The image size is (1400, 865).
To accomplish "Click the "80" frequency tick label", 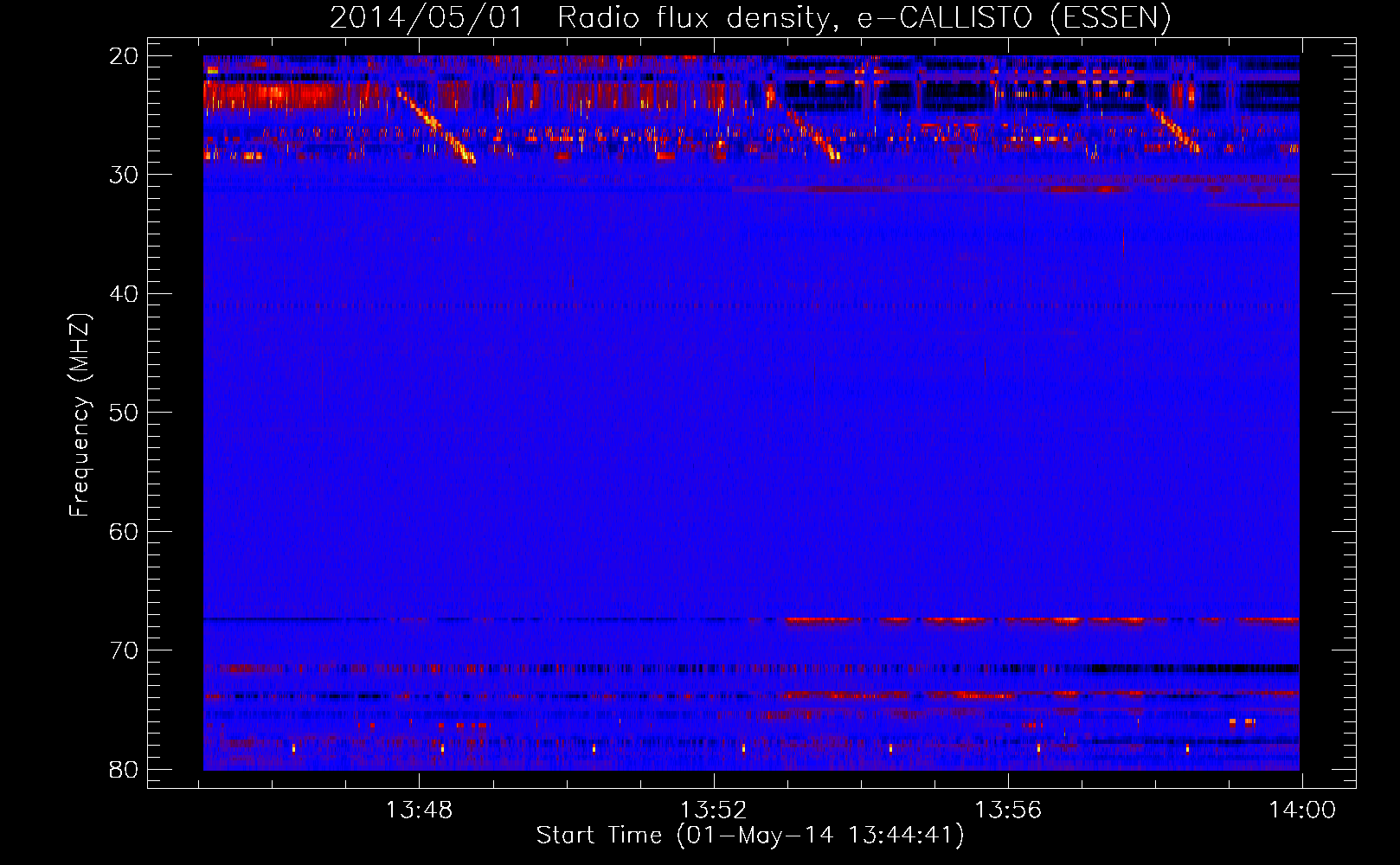I will click(x=125, y=769).
